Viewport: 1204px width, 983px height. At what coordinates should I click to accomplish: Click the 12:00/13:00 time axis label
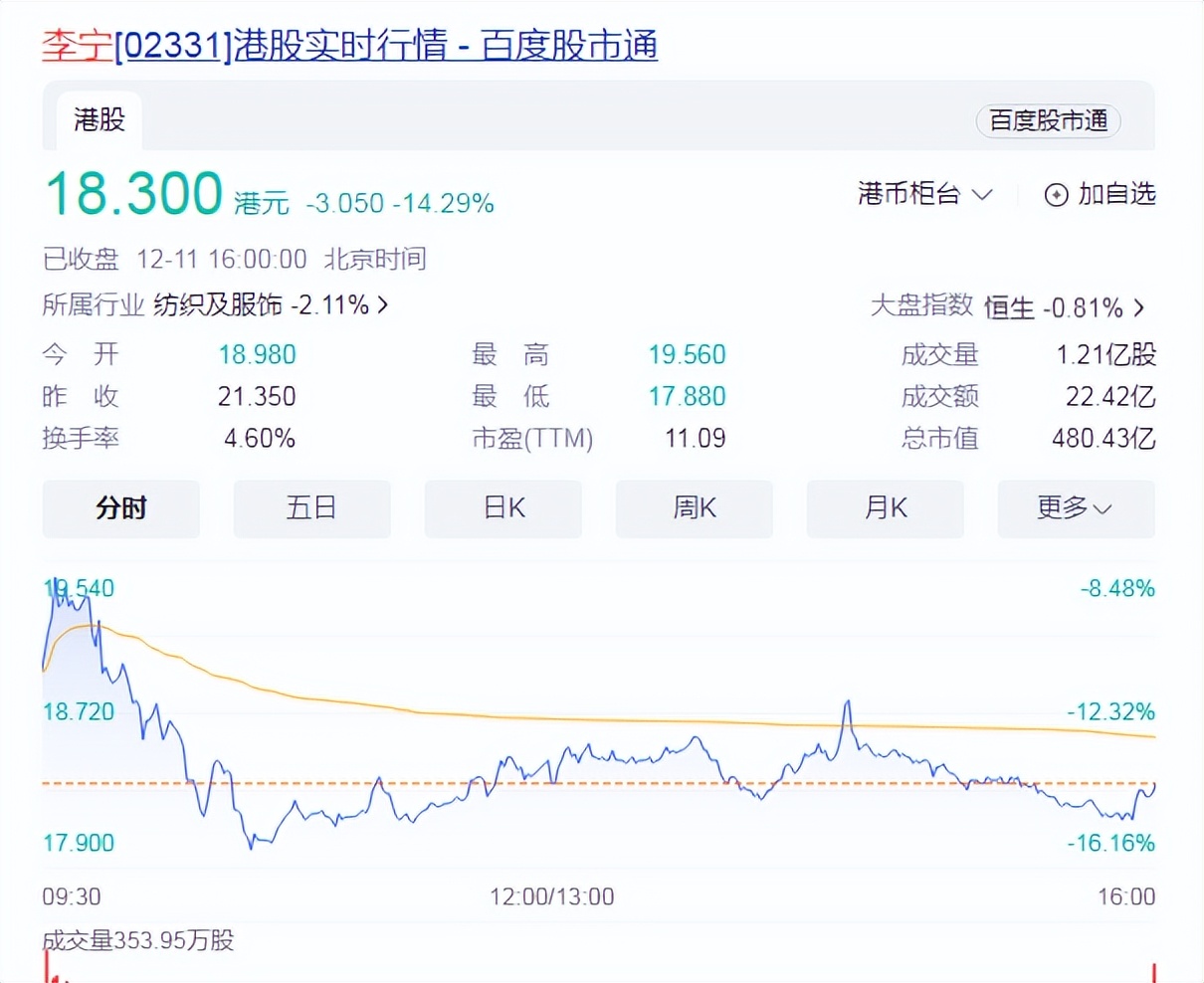click(552, 896)
